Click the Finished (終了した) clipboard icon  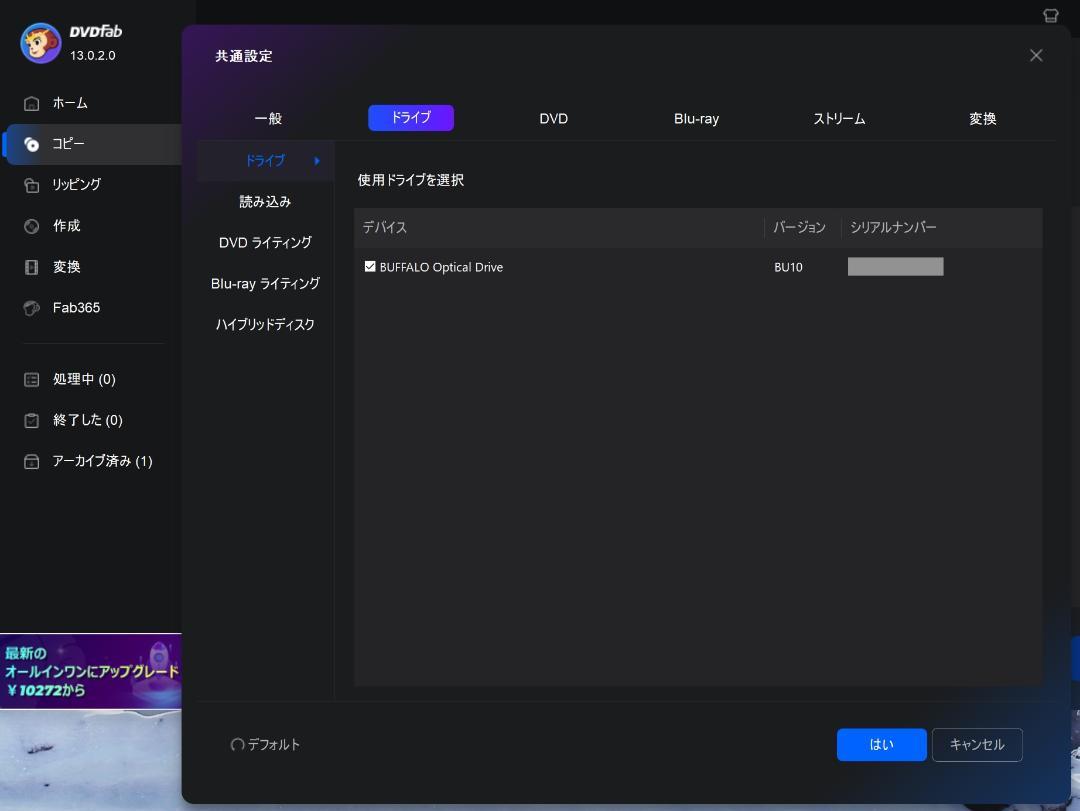coord(32,420)
